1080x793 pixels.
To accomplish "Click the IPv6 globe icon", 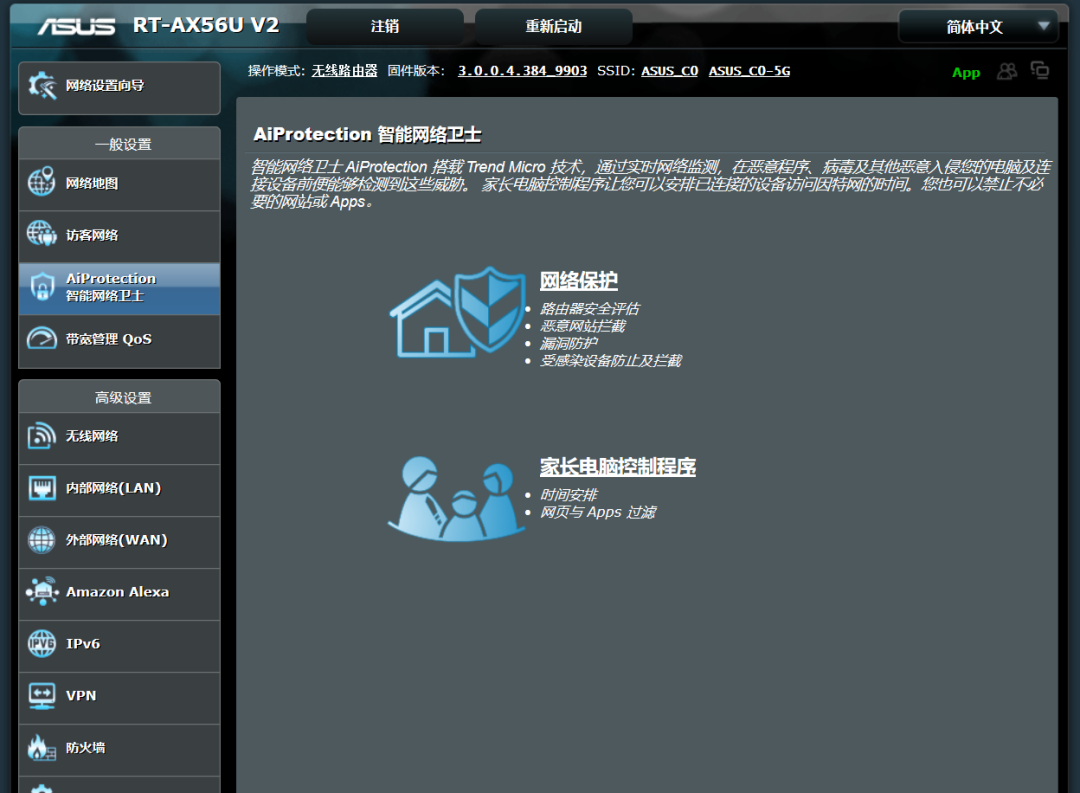I will [x=41, y=643].
